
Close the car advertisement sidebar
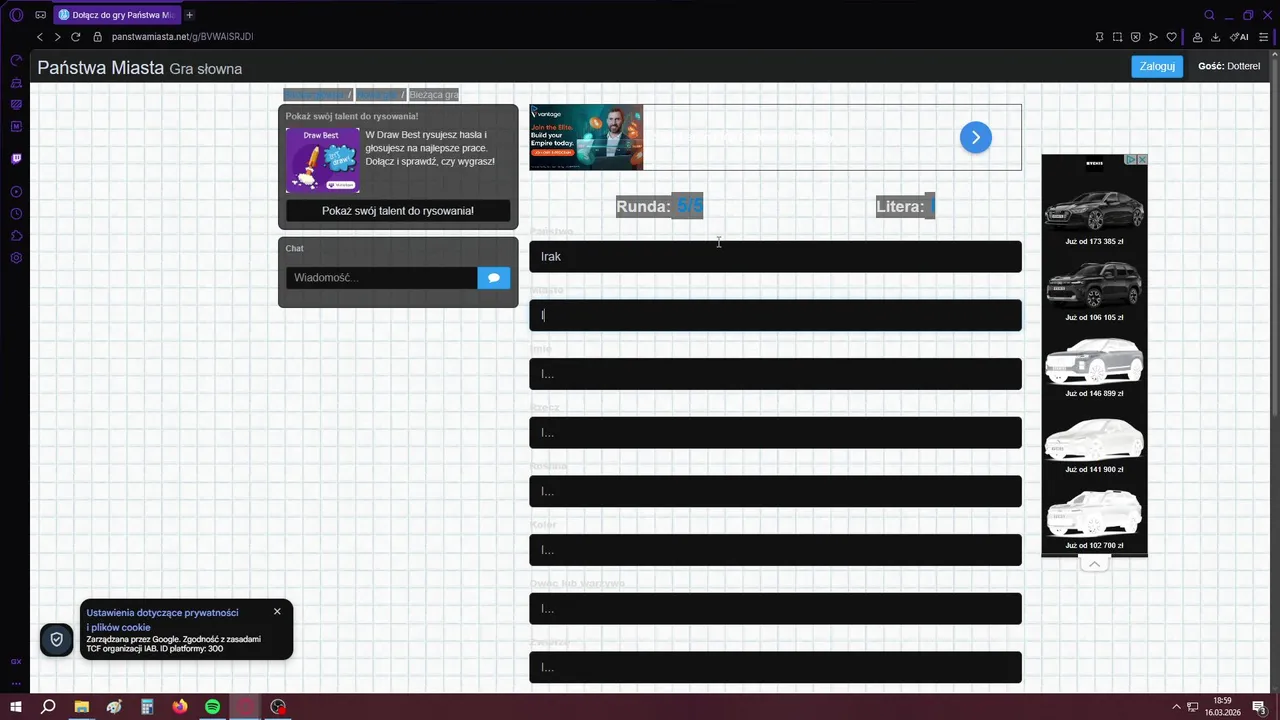pyautogui.click(x=1142, y=159)
